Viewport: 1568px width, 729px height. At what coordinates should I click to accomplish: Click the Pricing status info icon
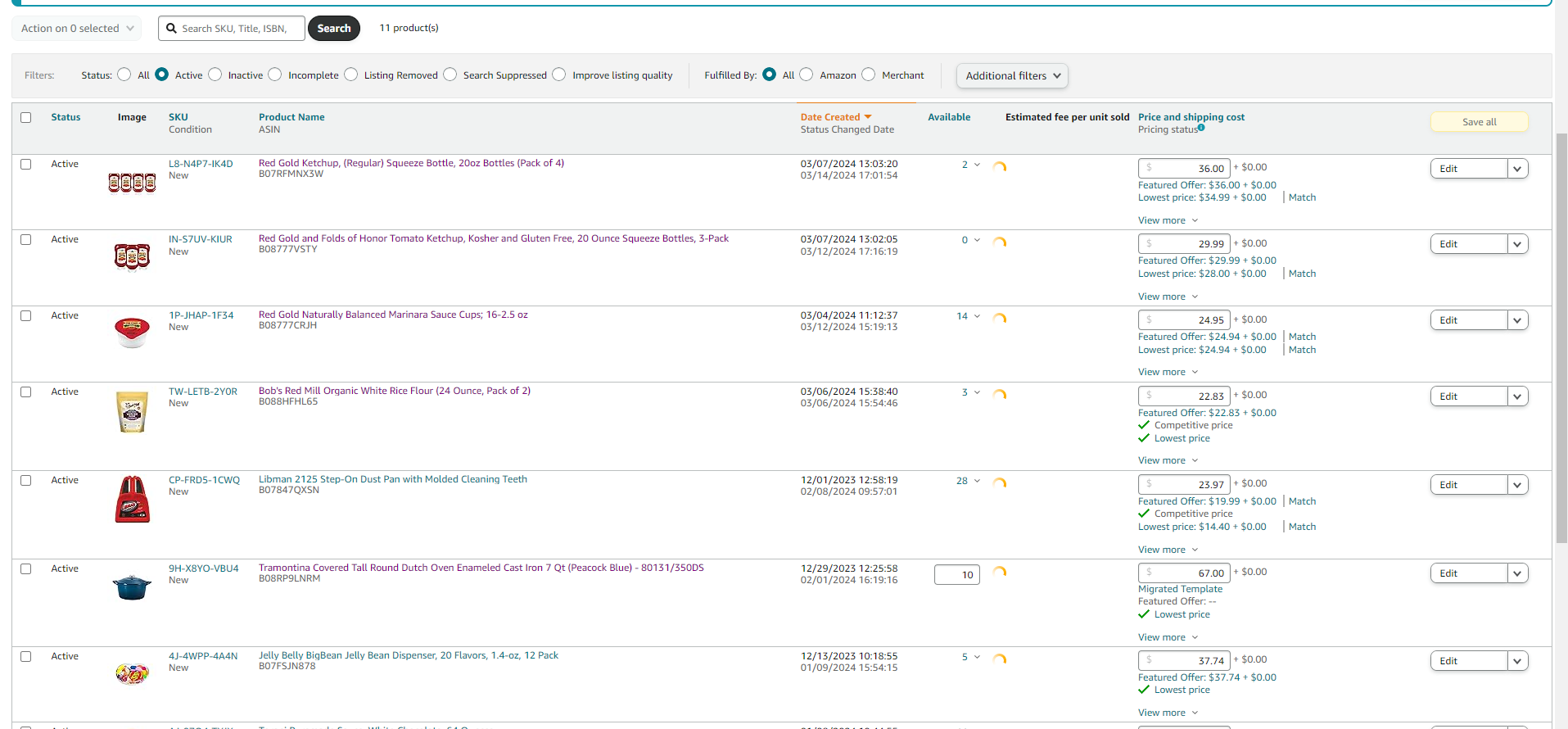click(1201, 128)
